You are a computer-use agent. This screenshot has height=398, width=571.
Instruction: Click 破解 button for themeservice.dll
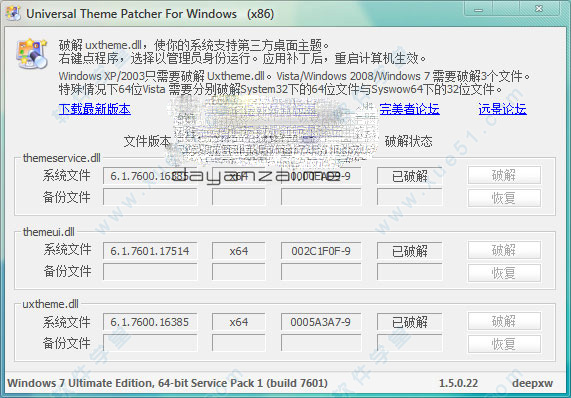tap(504, 176)
